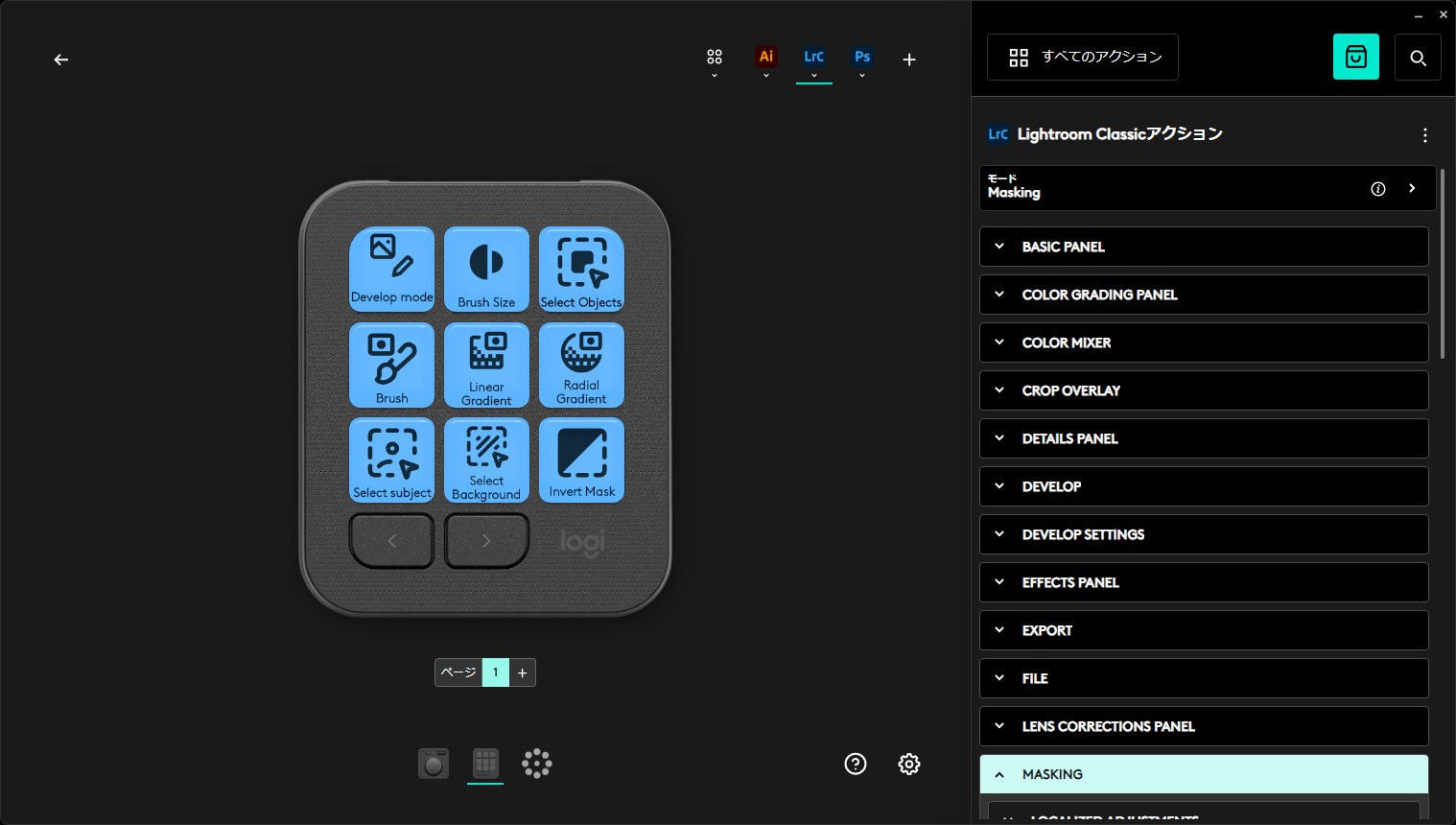The width and height of the screenshot is (1456, 825).
Task: Open the help icon
Action: [x=856, y=764]
